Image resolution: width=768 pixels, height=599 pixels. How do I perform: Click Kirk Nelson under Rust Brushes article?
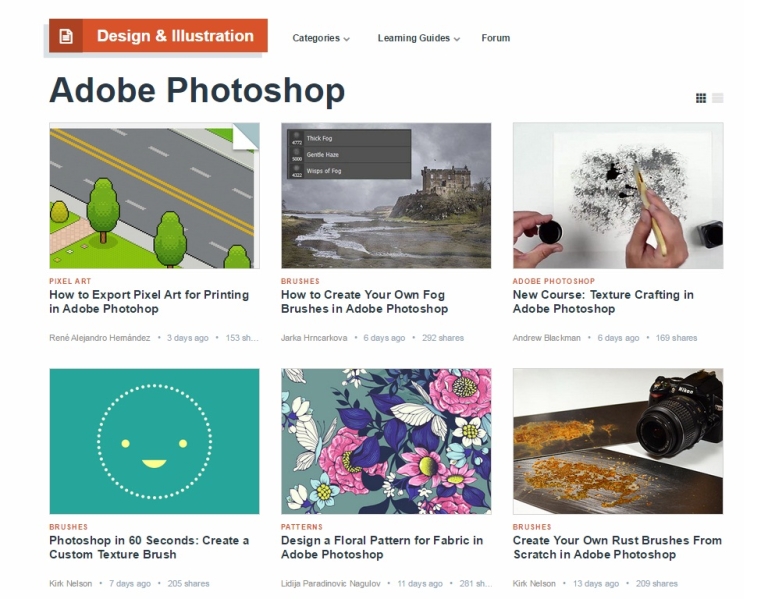click(534, 584)
